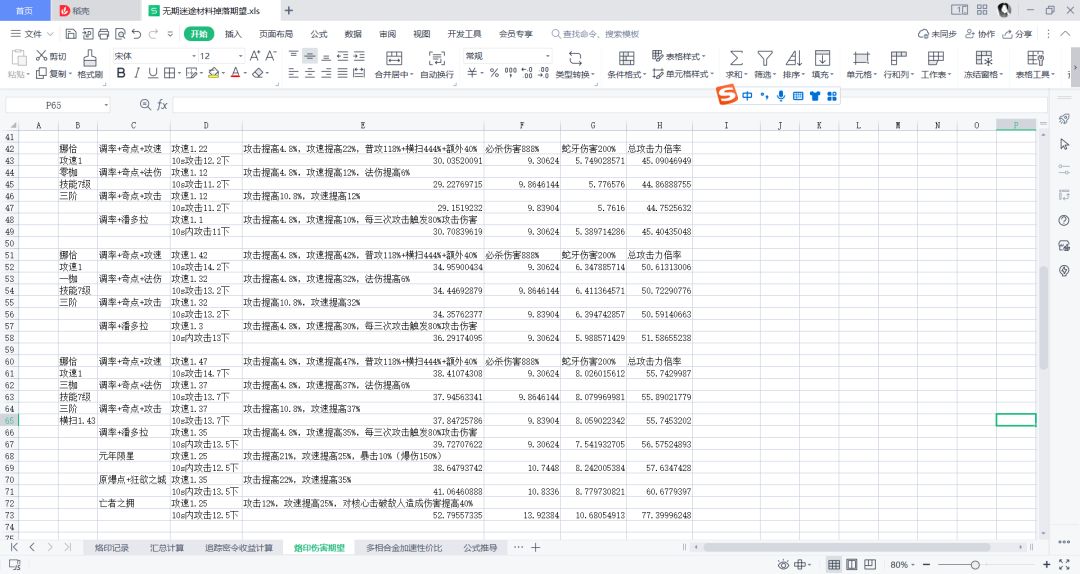Click the Copy (复制) button

(53, 74)
